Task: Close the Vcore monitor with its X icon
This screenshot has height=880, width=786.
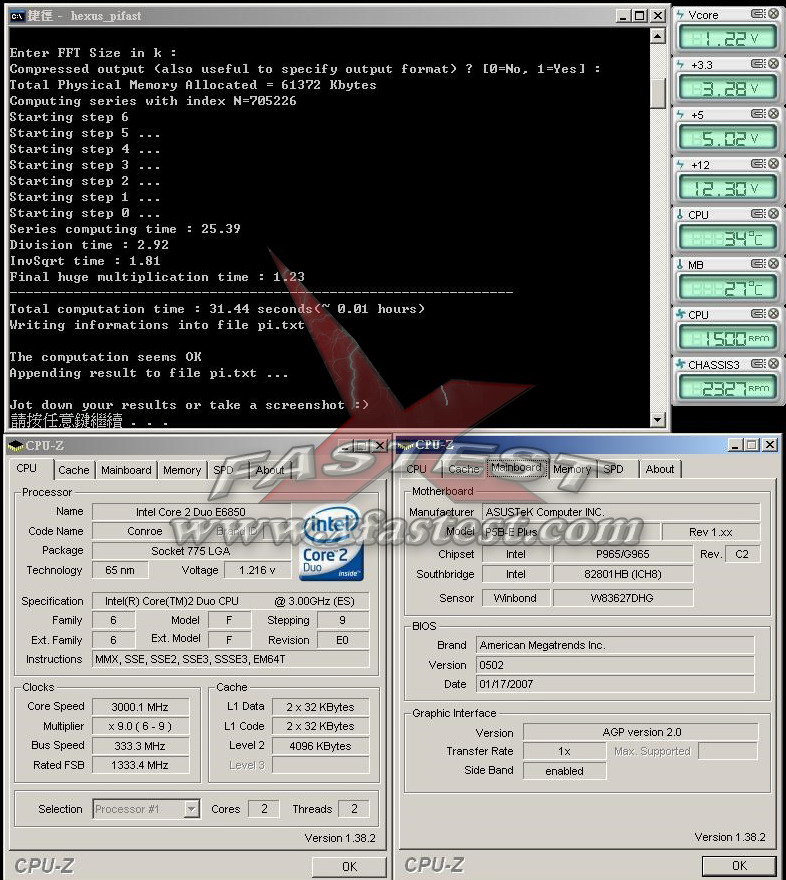Action: [773, 14]
